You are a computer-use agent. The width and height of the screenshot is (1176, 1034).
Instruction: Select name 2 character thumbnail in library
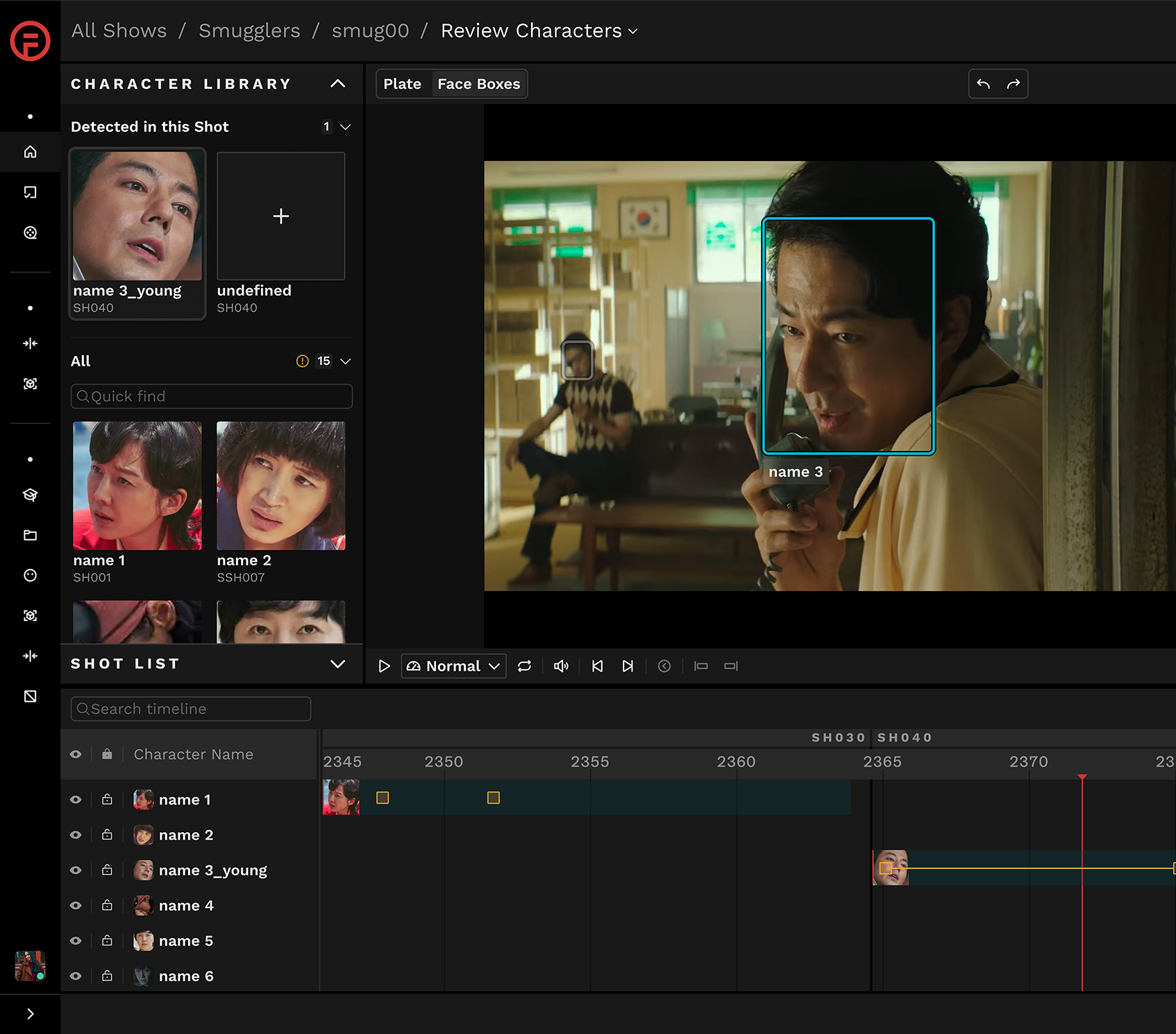coord(281,486)
